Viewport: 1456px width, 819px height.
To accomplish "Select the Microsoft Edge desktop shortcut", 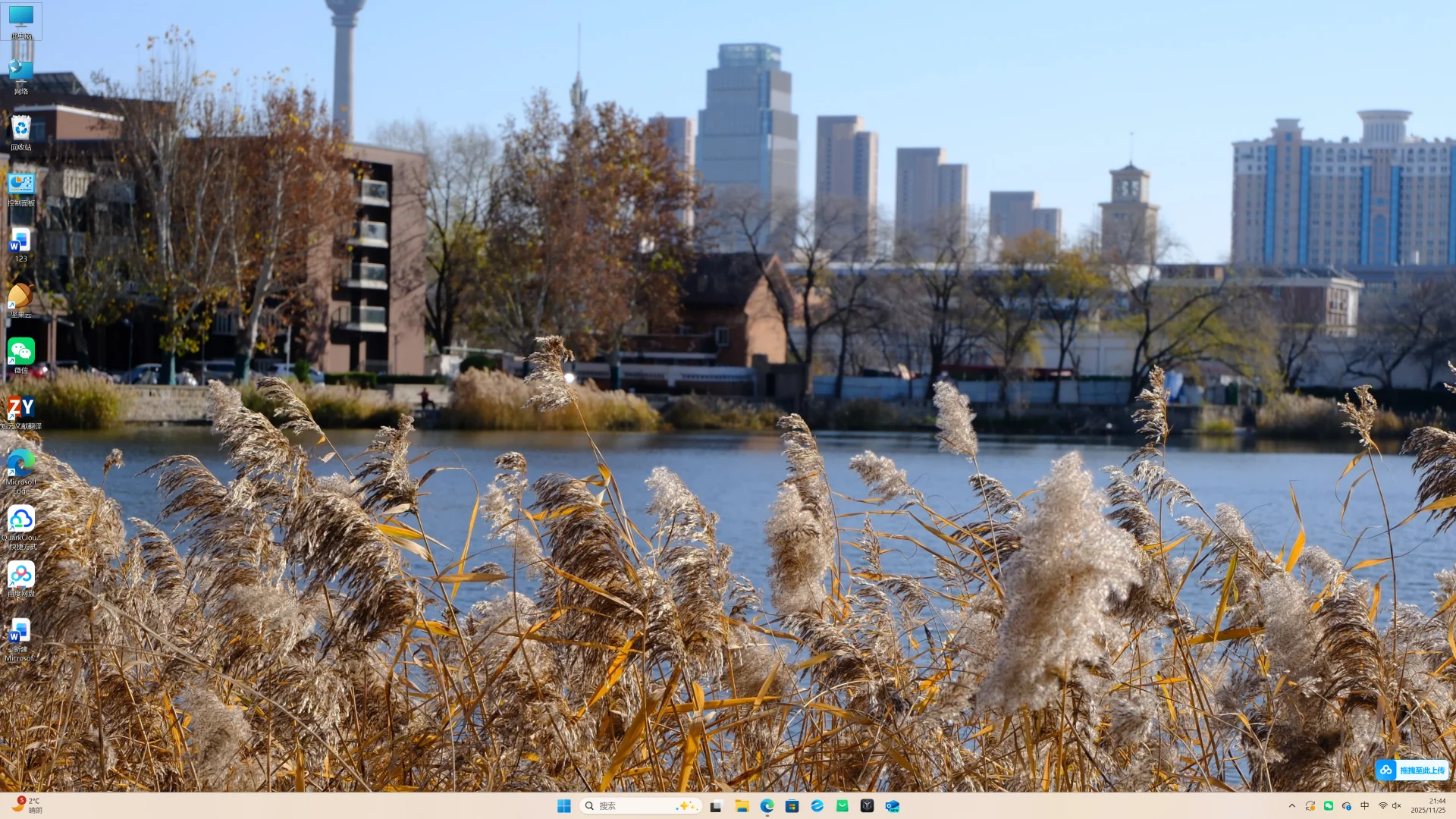I will [x=20, y=464].
